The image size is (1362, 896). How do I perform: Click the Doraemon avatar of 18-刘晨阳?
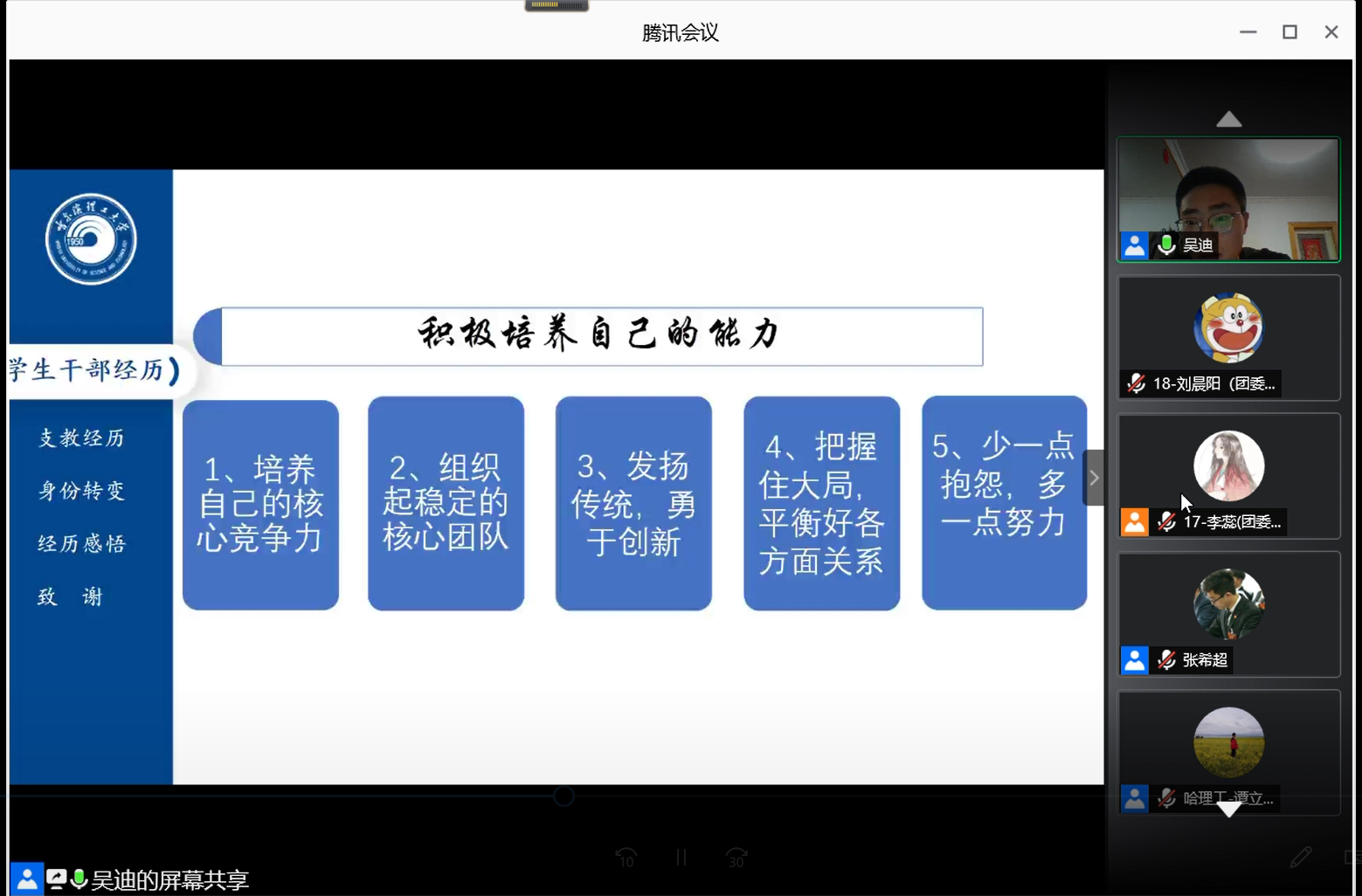pyautogui.click(x=1228, y=328)
